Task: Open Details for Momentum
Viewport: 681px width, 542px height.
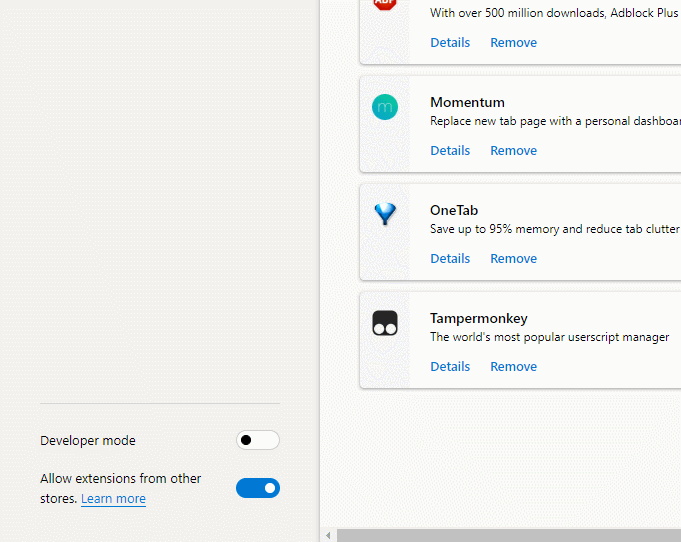Action: click(450, 151)
